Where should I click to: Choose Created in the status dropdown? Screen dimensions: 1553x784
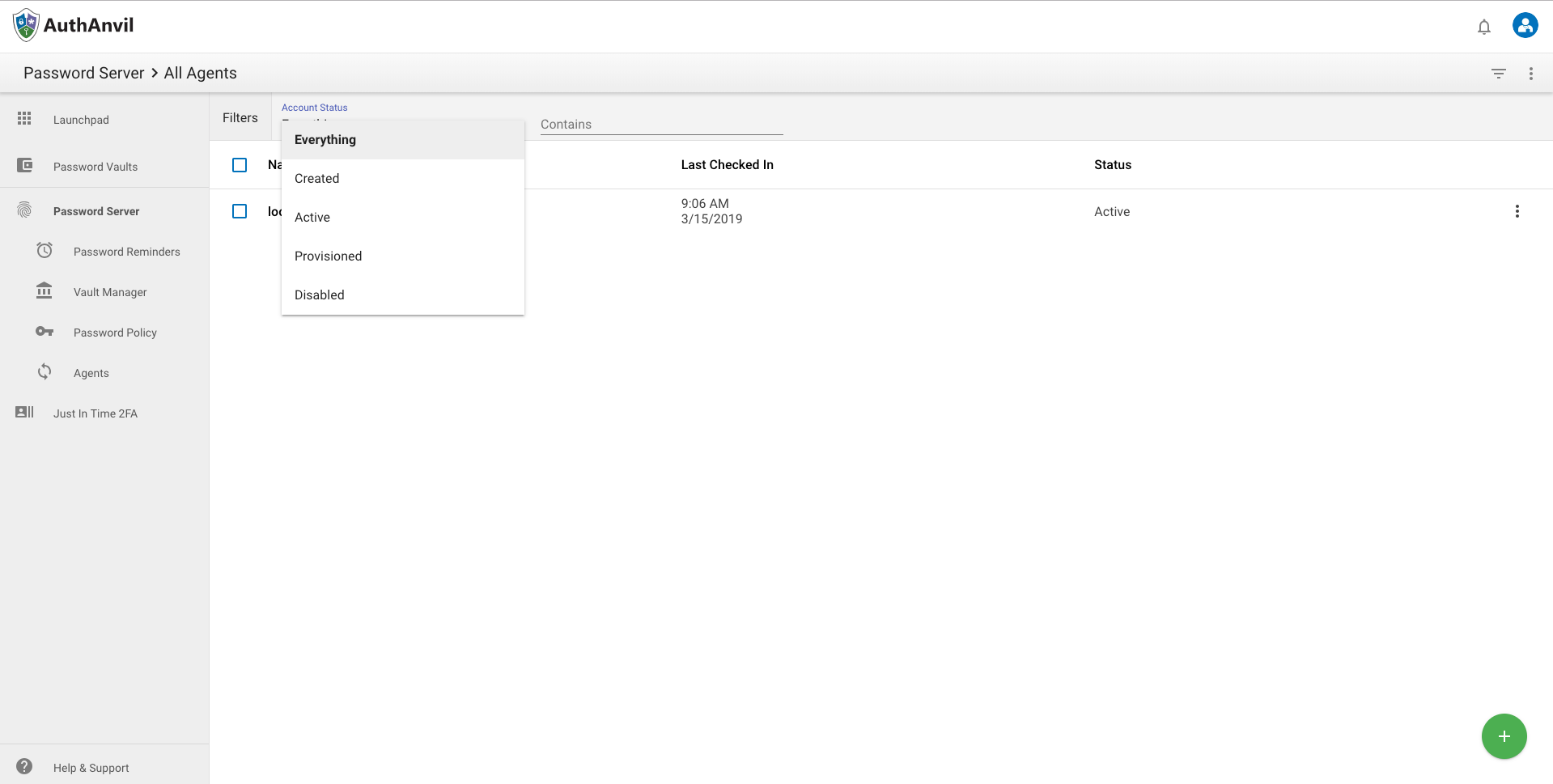(403, 179)
